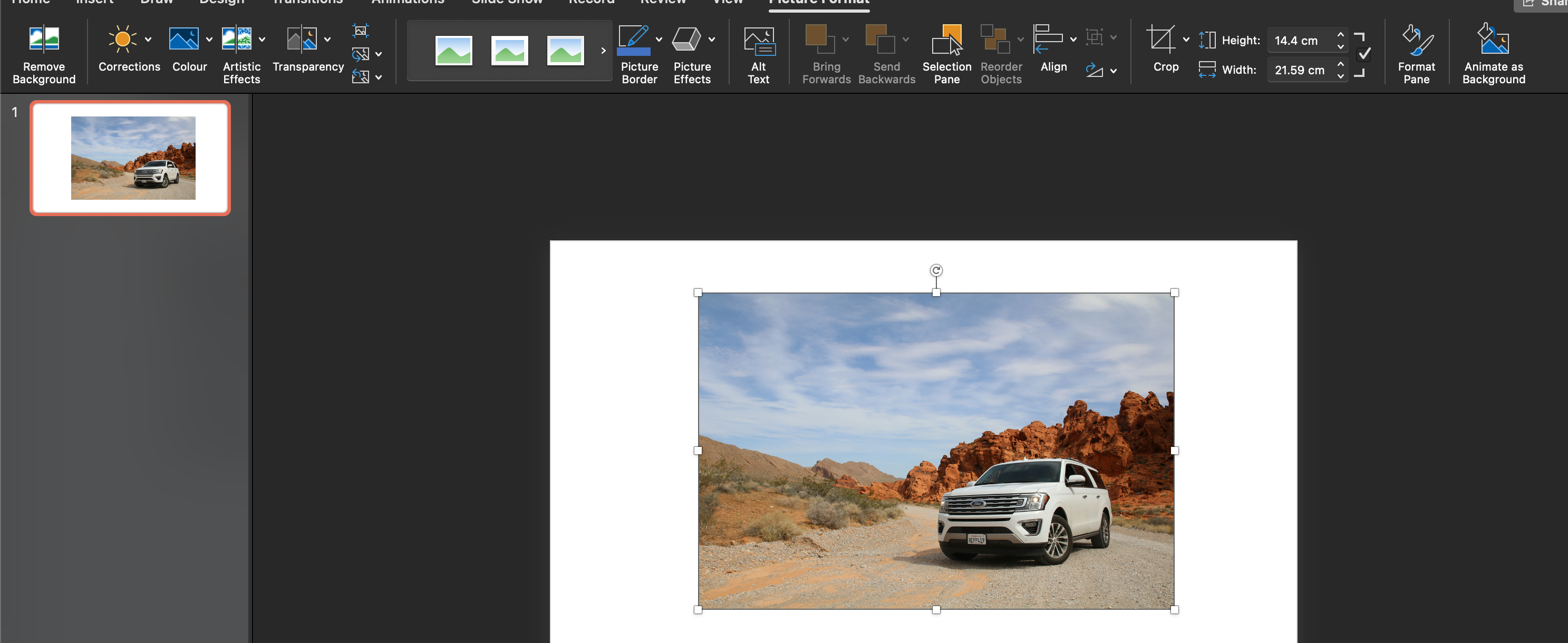Open the Align dropdown menu

pos(1072,40)
